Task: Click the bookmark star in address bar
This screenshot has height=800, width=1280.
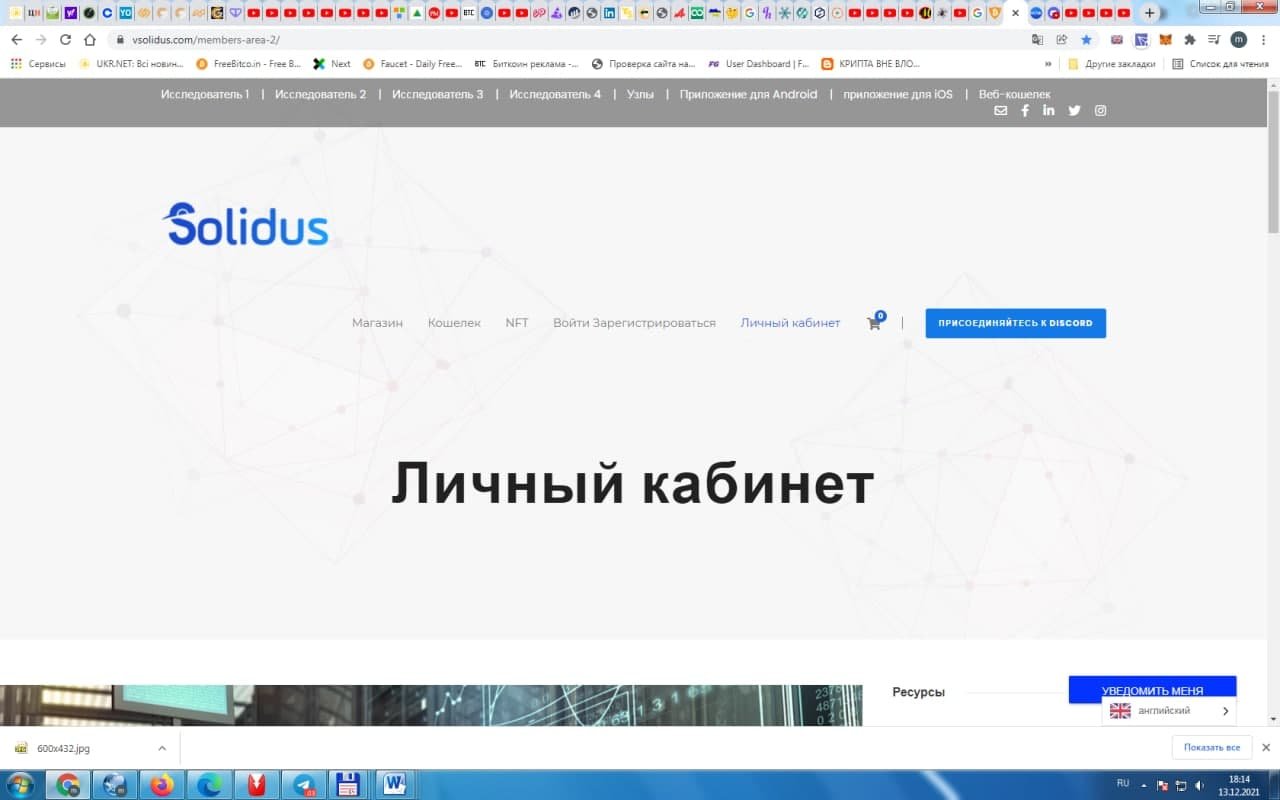Action: pos(1086,40)
